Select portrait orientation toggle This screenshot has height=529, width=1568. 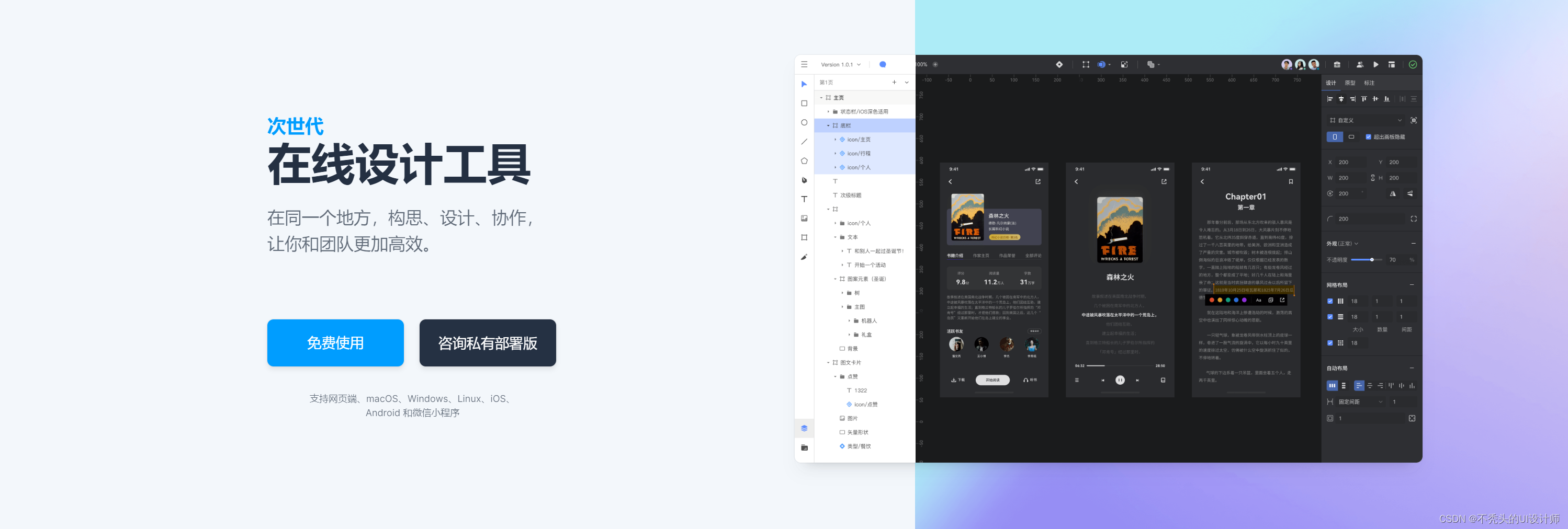tap(1335, 137)
